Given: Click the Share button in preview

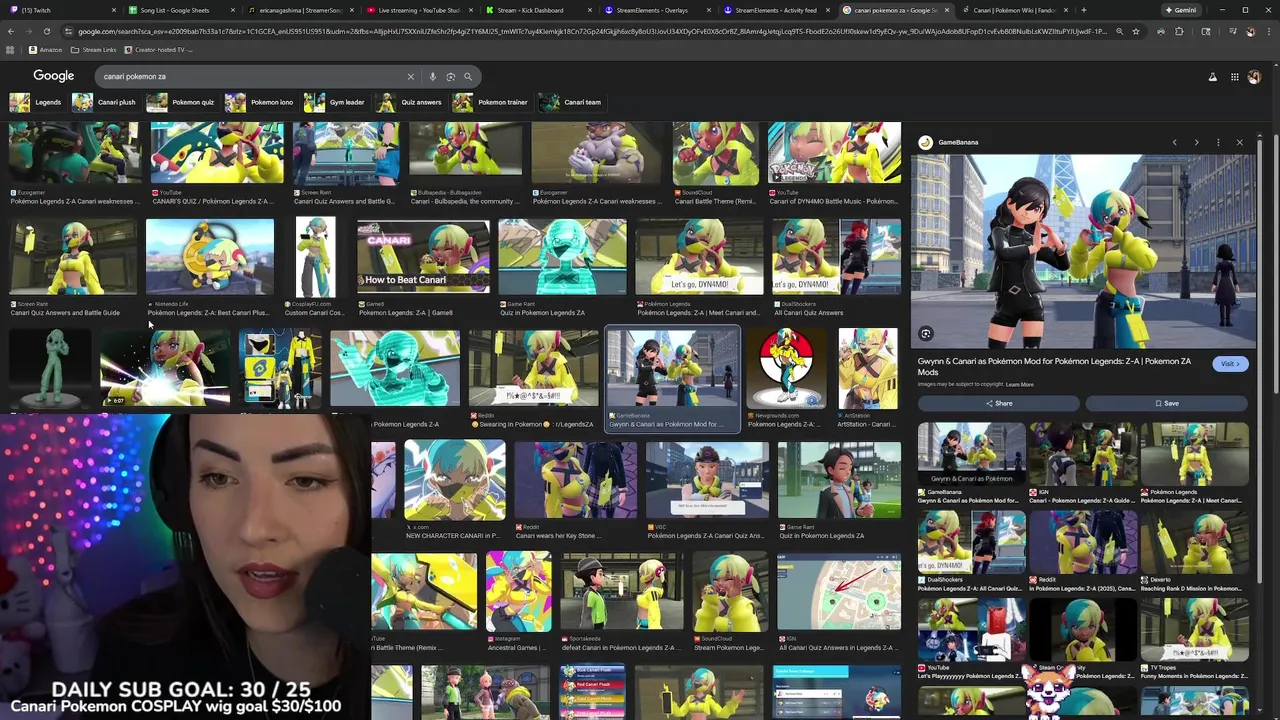Looking at the screenshot, I should pyautogui.click(x=999, y=403).
